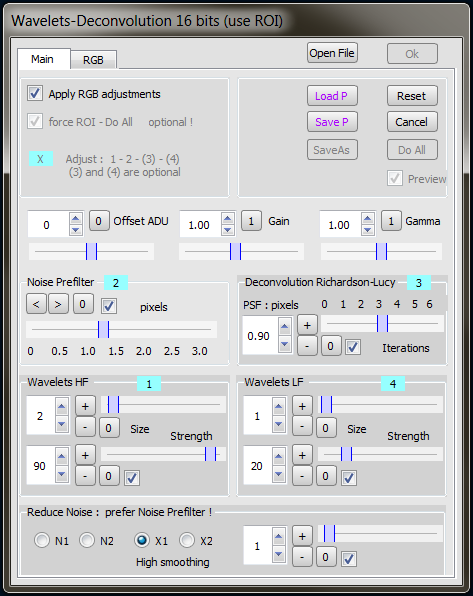Click the Noise Prefilter pixels slider

coord(121,330)
